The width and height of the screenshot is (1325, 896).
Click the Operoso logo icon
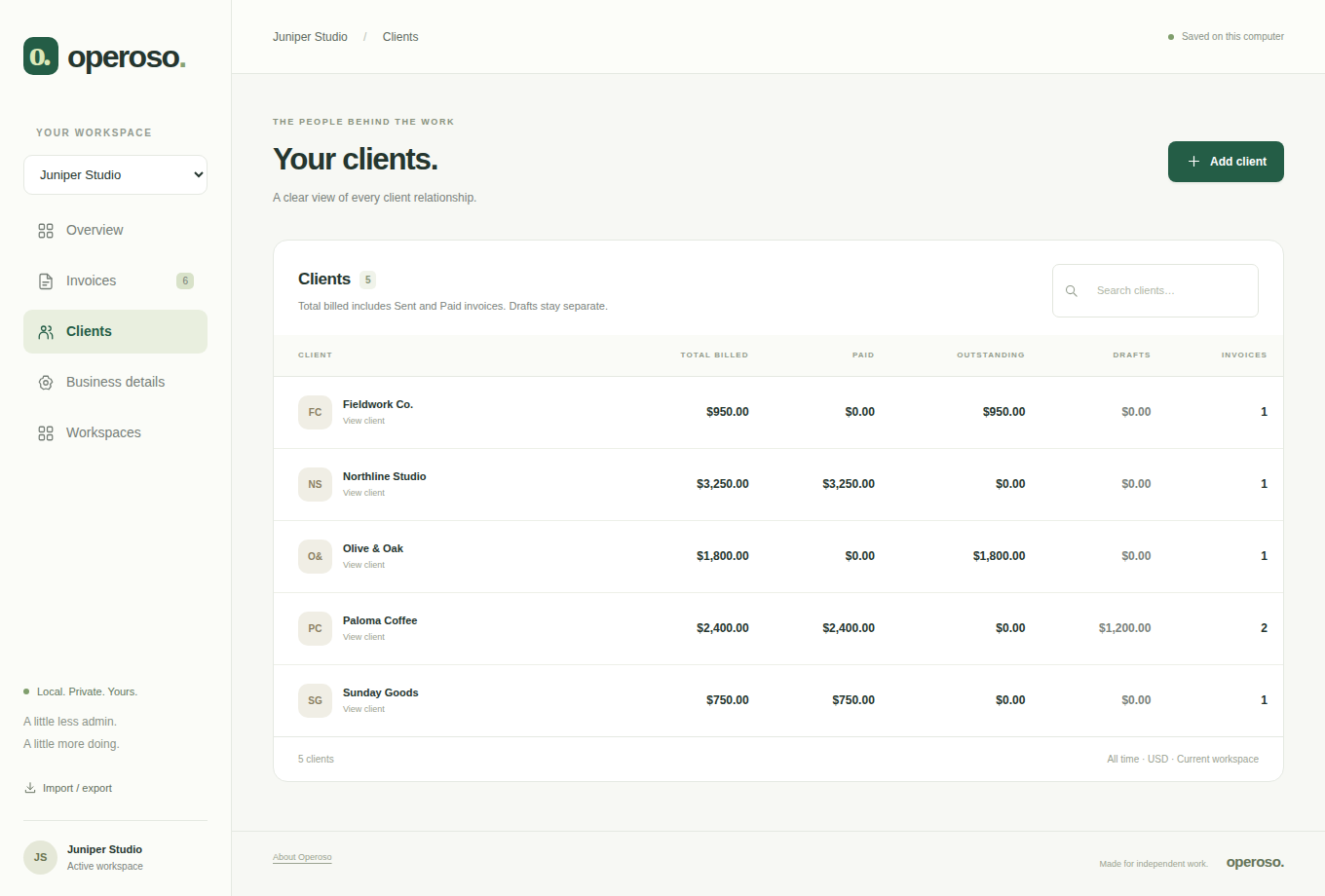tap(41, 56)
